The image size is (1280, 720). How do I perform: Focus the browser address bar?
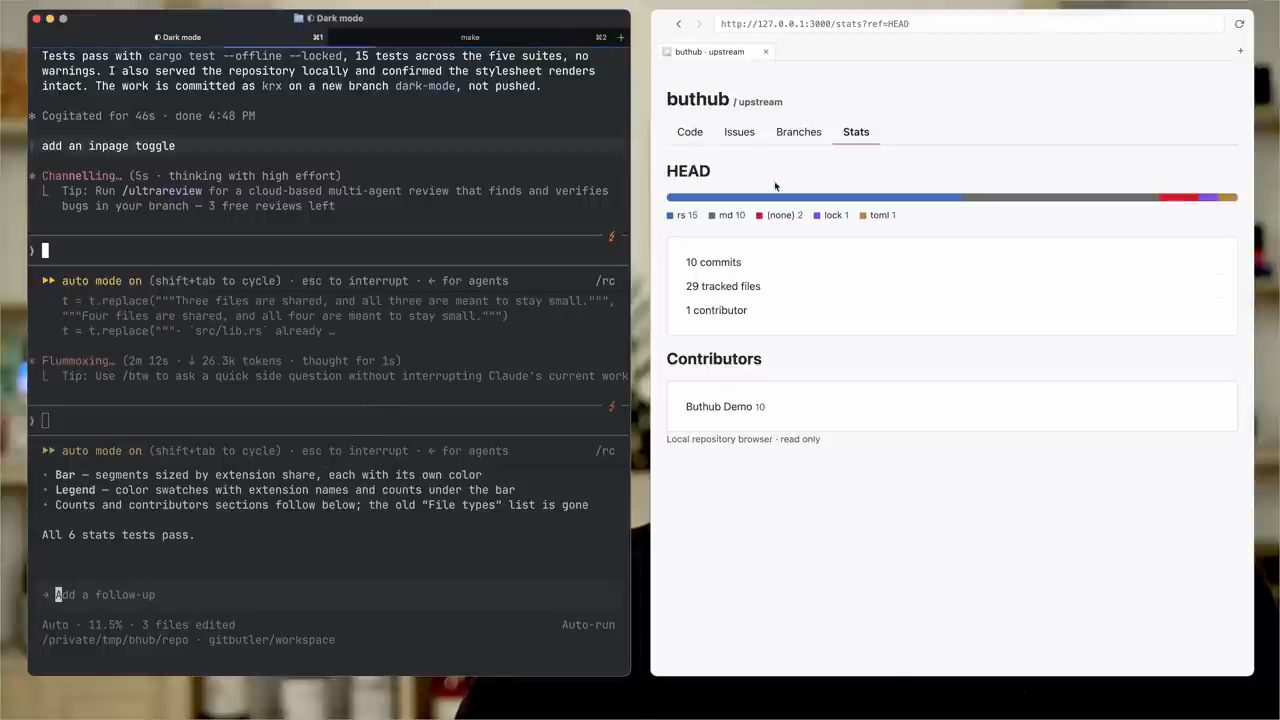click(968, 24)
